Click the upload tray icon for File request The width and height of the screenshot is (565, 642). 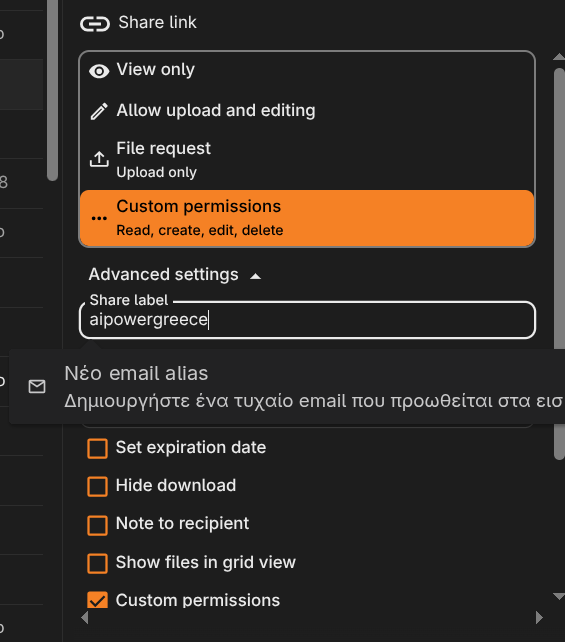tap(99, 160)
